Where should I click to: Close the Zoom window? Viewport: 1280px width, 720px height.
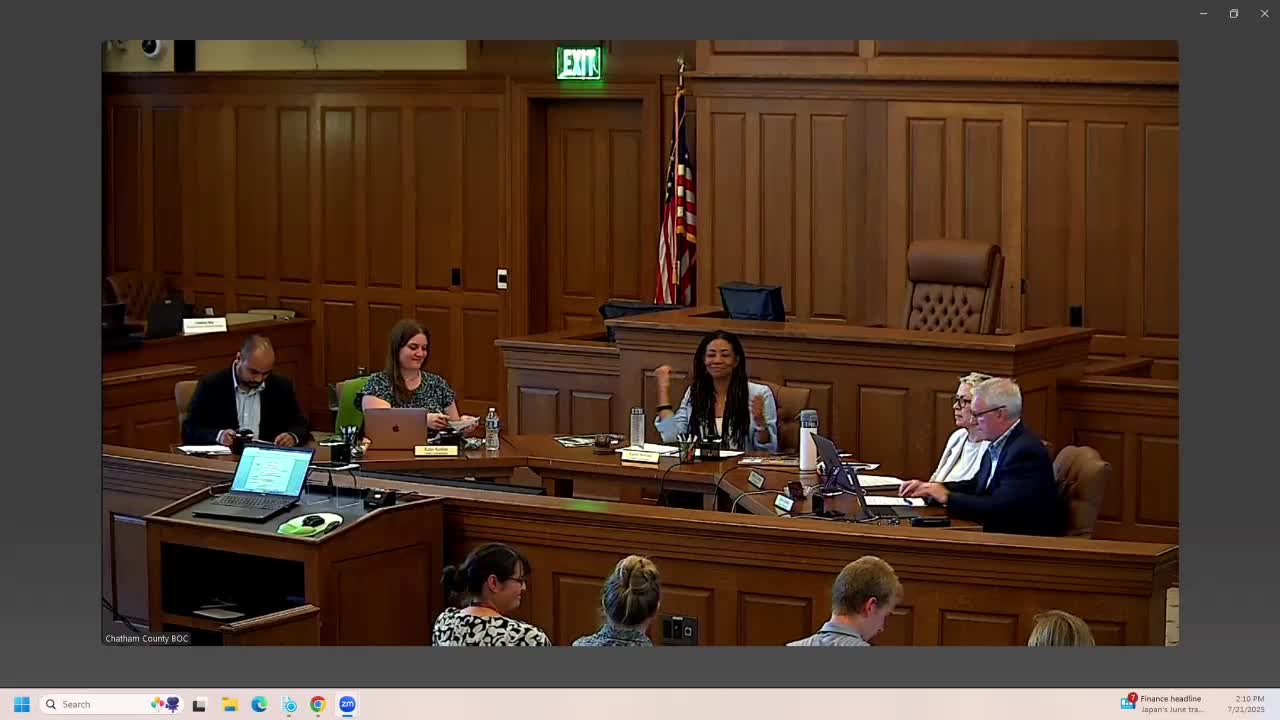[x=1264, y=13]
